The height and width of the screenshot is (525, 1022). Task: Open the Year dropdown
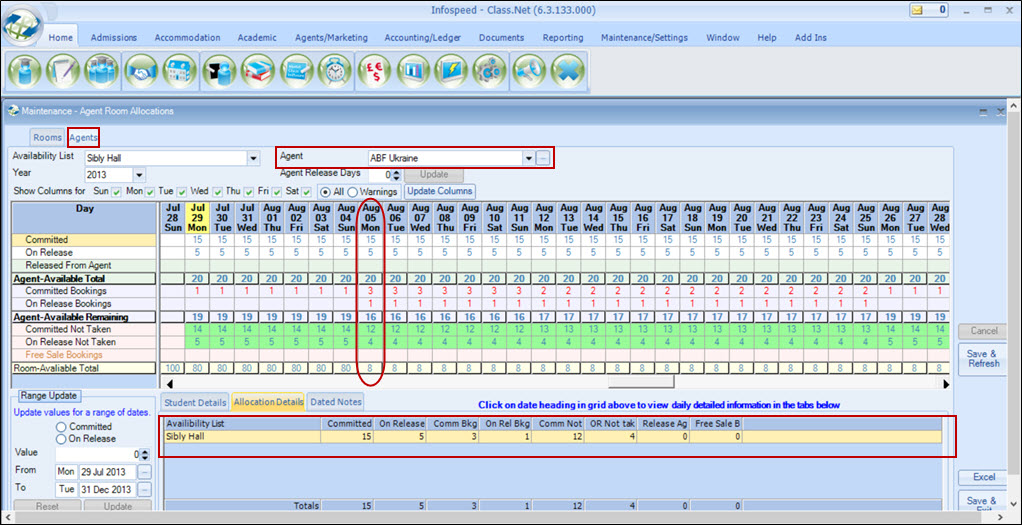(x=138, y=175)
